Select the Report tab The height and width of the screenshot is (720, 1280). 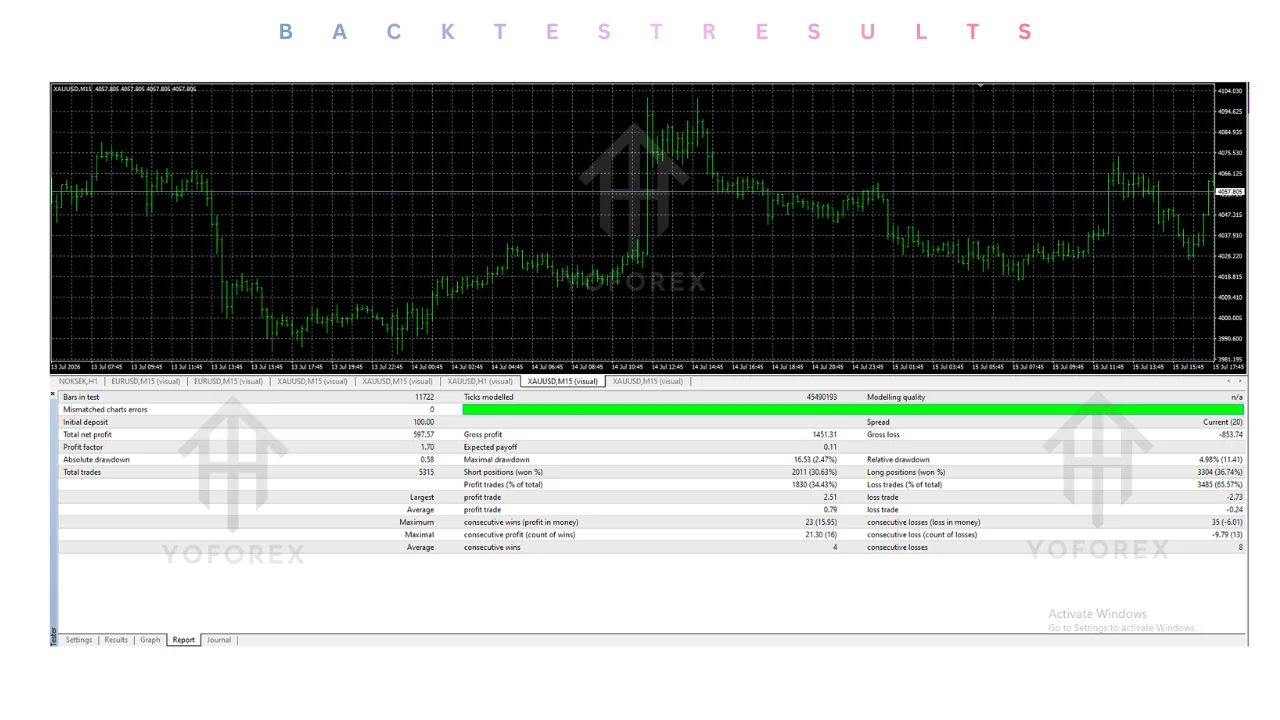(x=184, y=640)
